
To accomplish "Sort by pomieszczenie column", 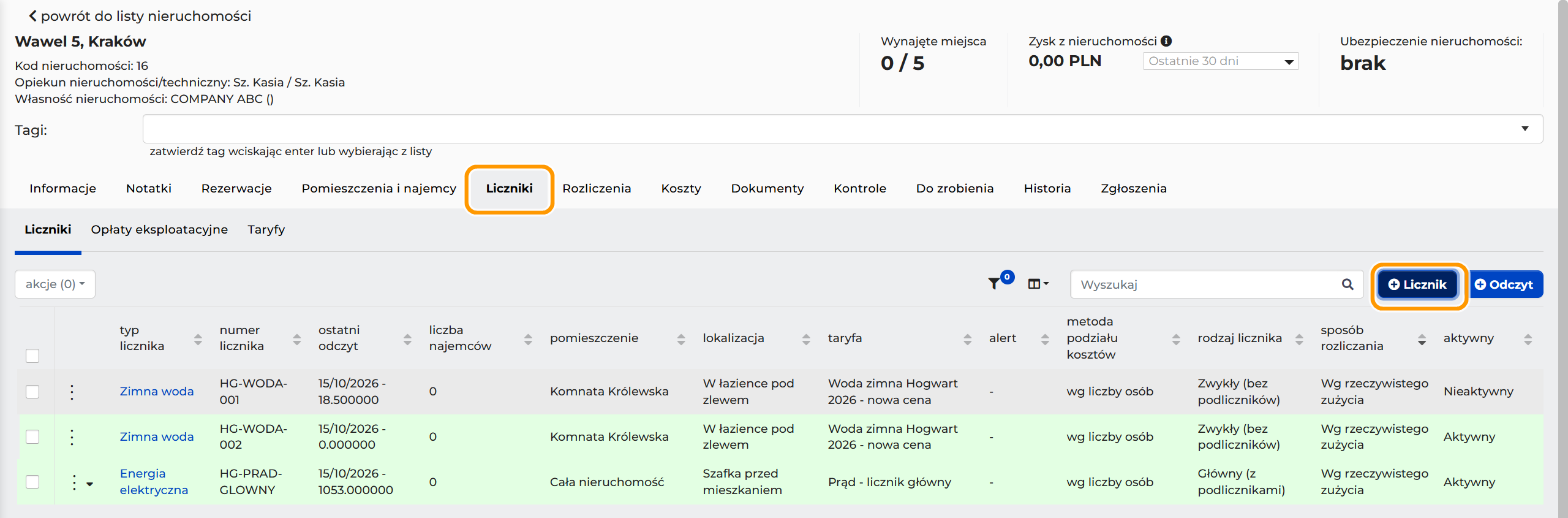I will (x=681, y=338).
